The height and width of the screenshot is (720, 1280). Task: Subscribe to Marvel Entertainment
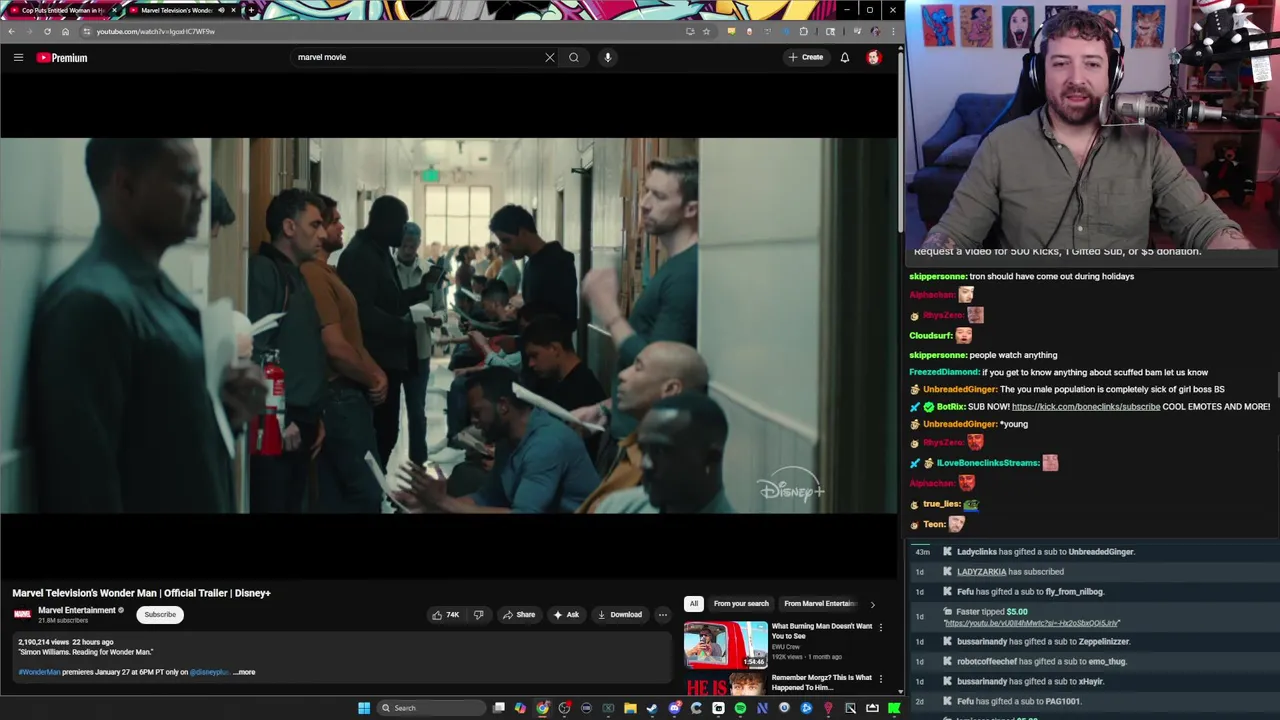[160, 615]
